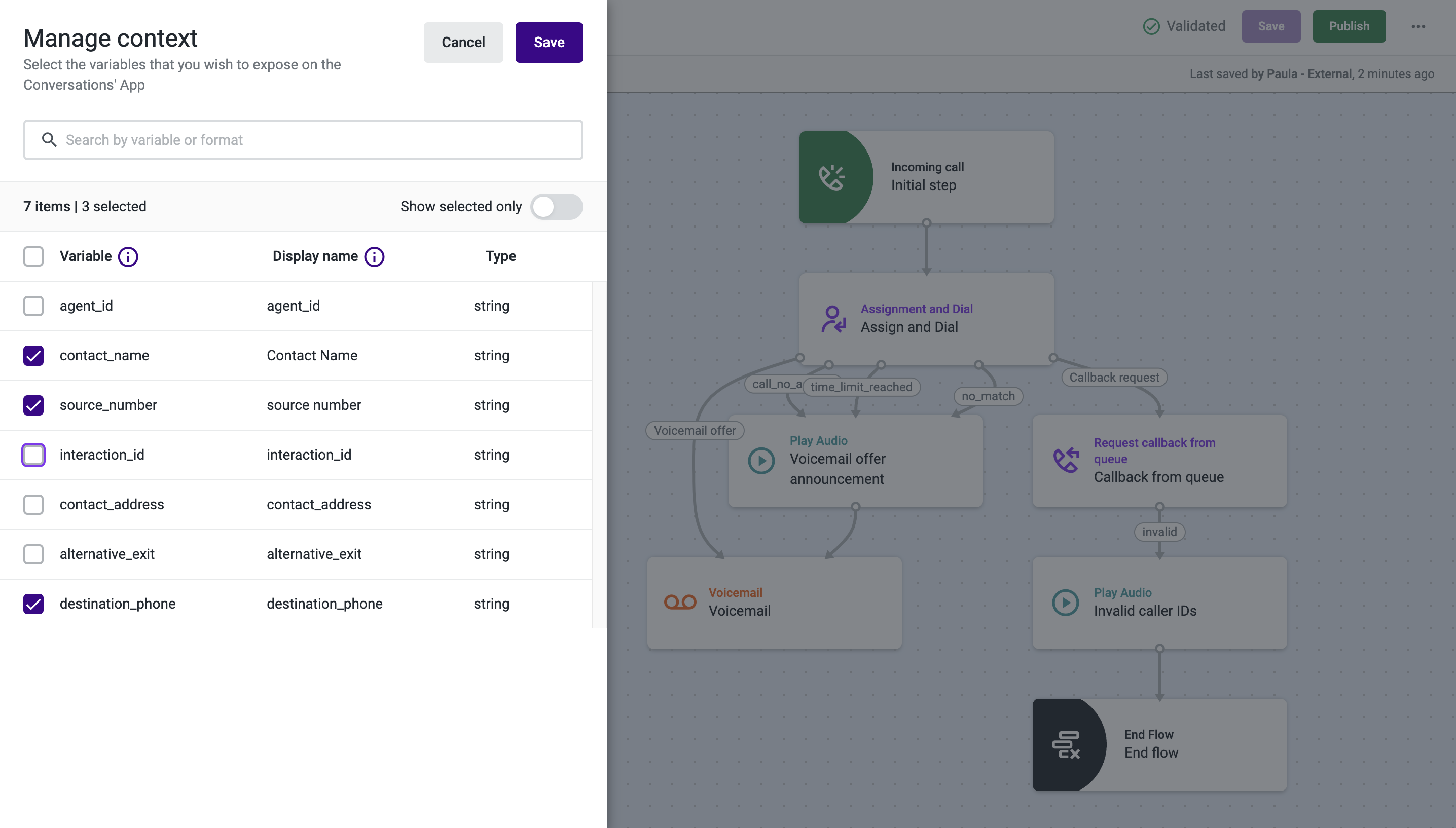The height and width of the screenshot is (828, 1456).
Task: Click the Callback from queue phone icon
Action: 1066,460
